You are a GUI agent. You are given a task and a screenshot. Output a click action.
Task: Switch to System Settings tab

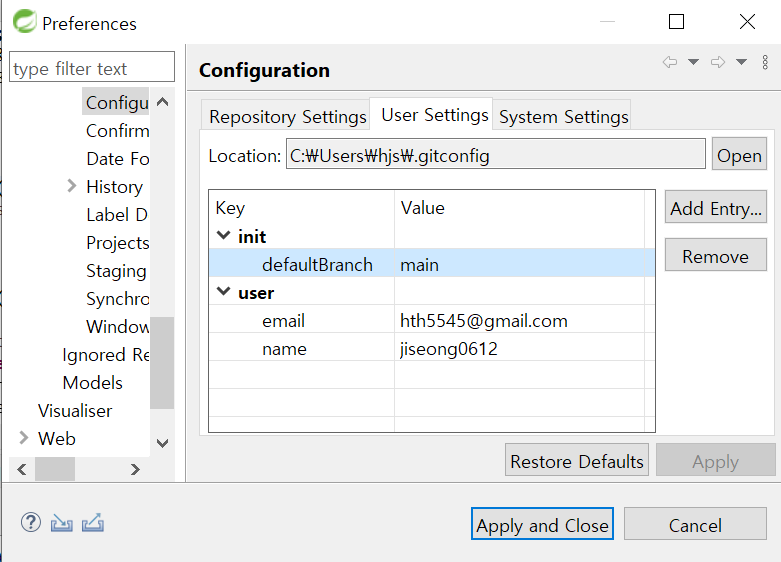pyautogui.click(x=563, y=117)
